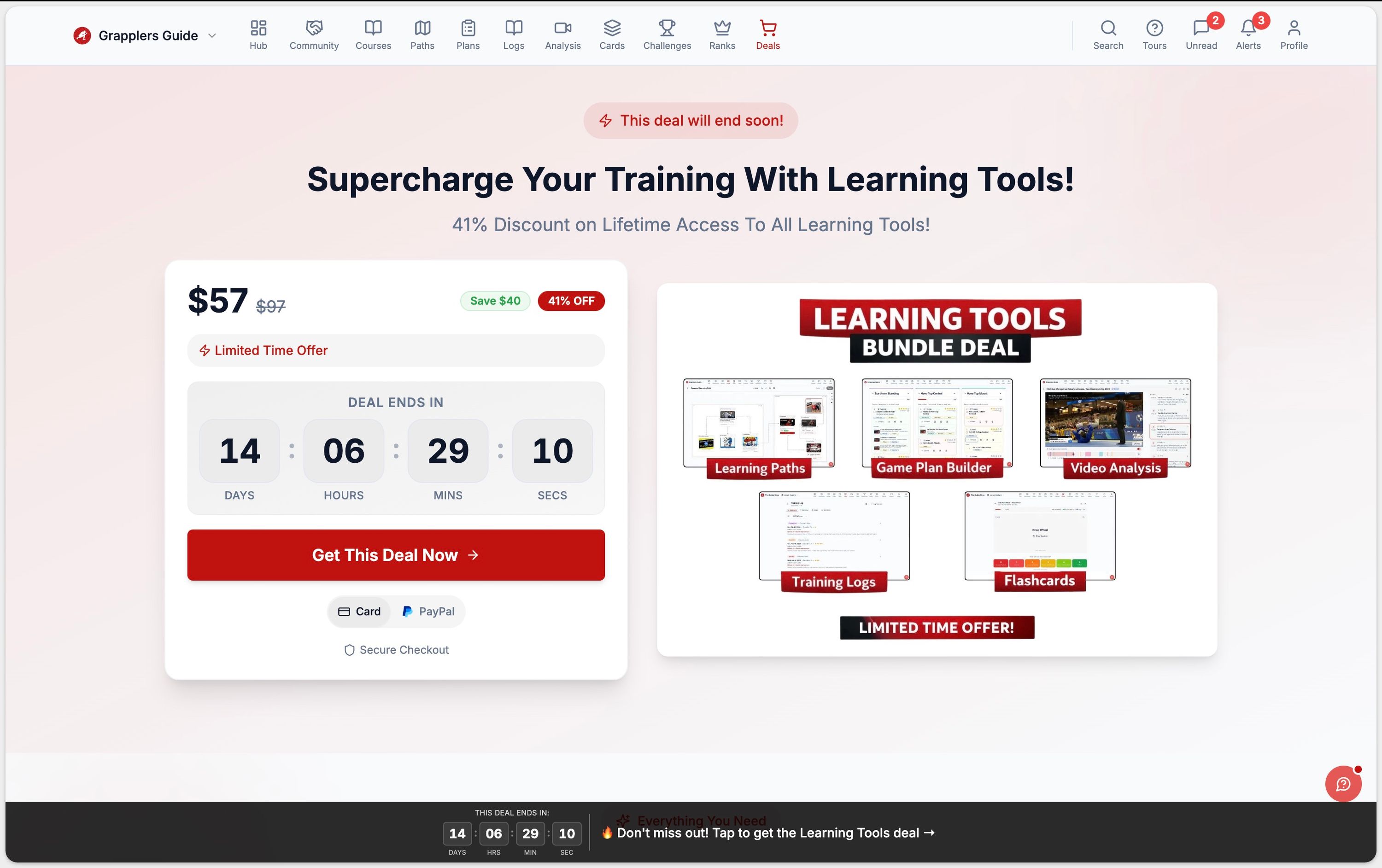Click the 10 SECS countdown box in card

point(553,451)
